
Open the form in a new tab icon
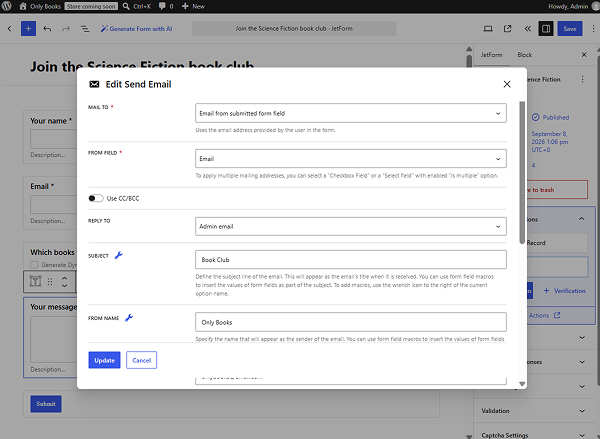point(507,29)
